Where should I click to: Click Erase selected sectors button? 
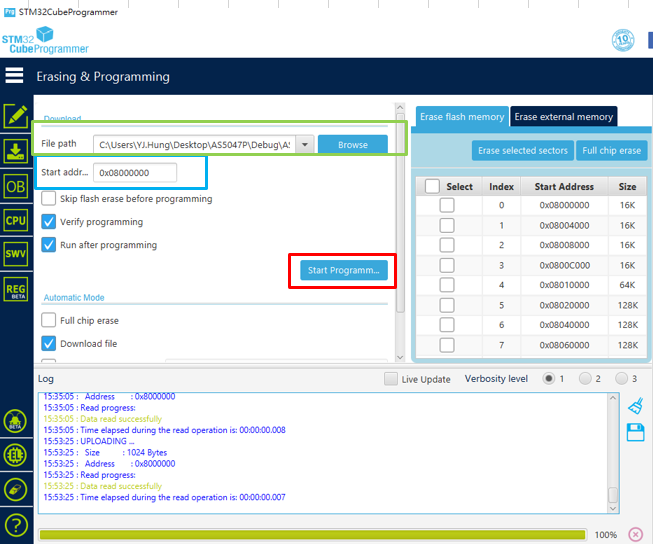(x=523, y=150)
